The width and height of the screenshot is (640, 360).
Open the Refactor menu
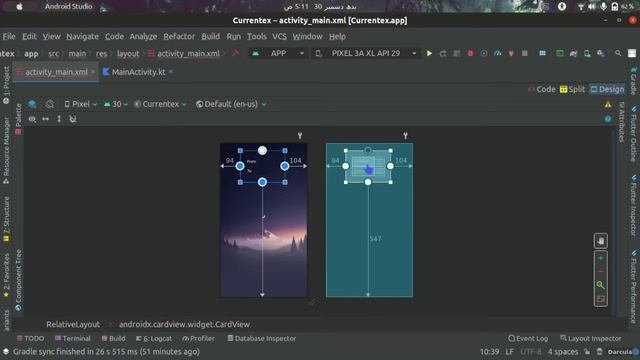(179, 36)
